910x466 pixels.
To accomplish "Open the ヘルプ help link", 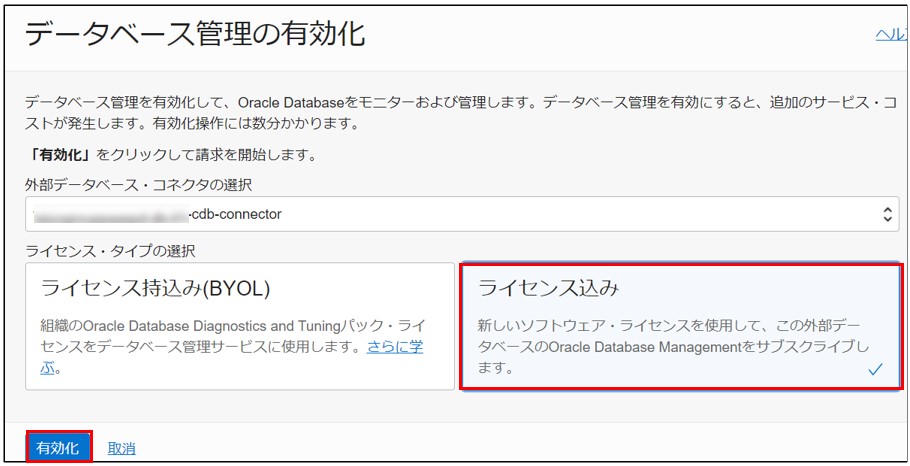I will (890, 34).
